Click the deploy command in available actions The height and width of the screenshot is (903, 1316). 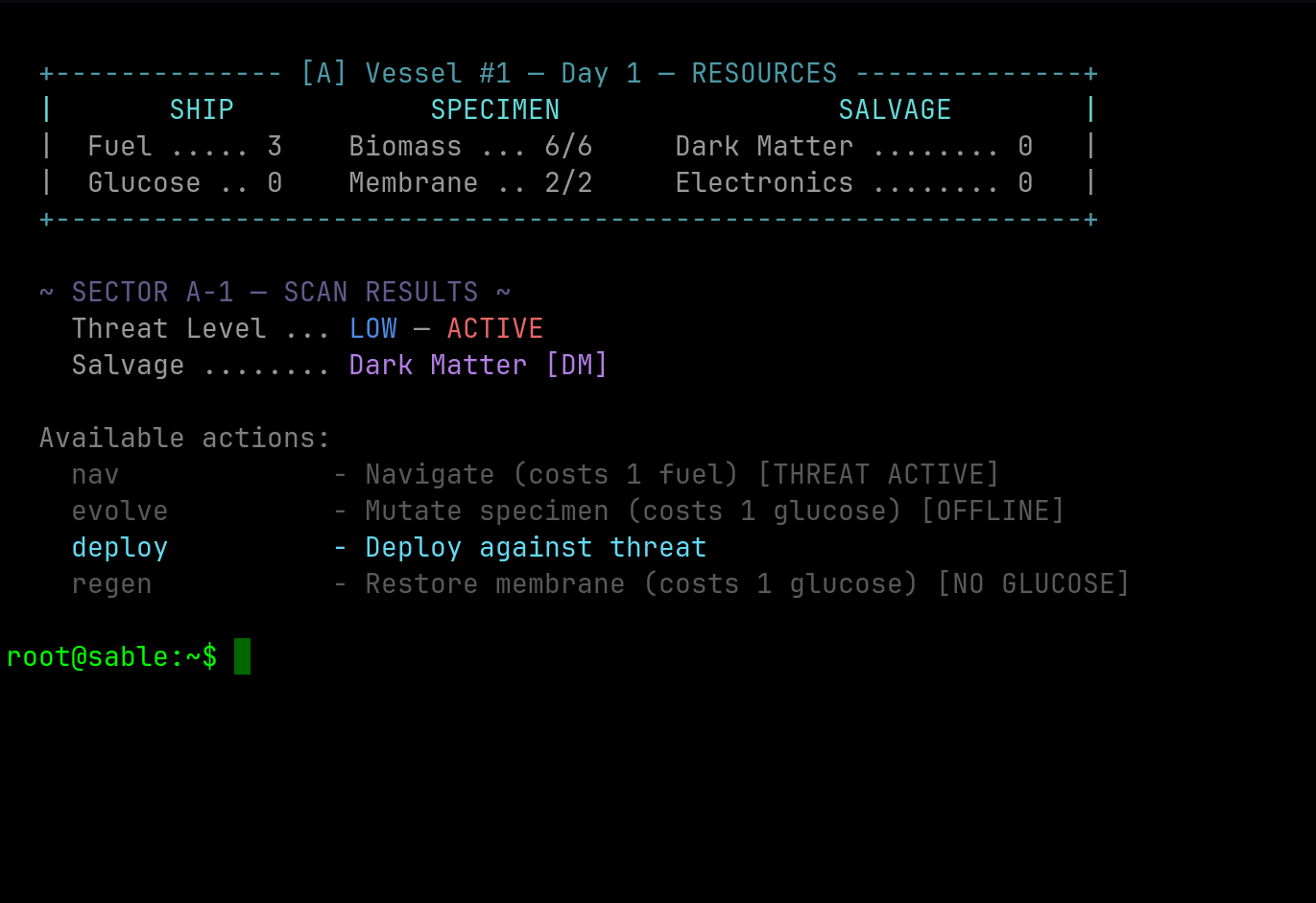point(120,548)
